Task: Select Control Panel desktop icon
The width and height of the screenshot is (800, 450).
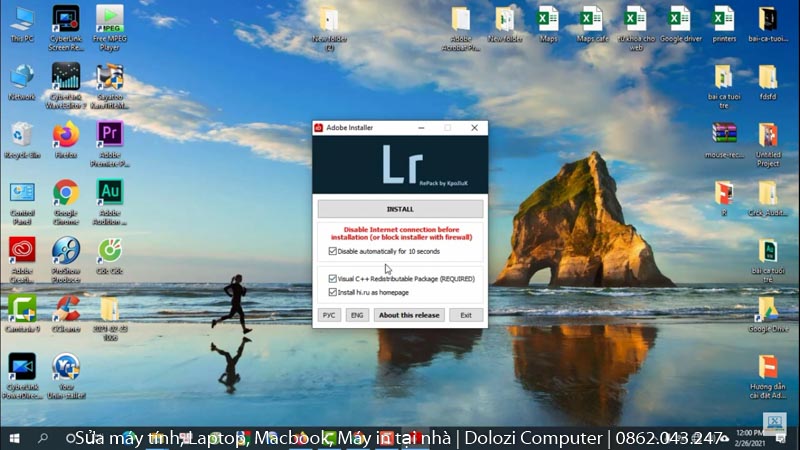Action: [22, 203]
